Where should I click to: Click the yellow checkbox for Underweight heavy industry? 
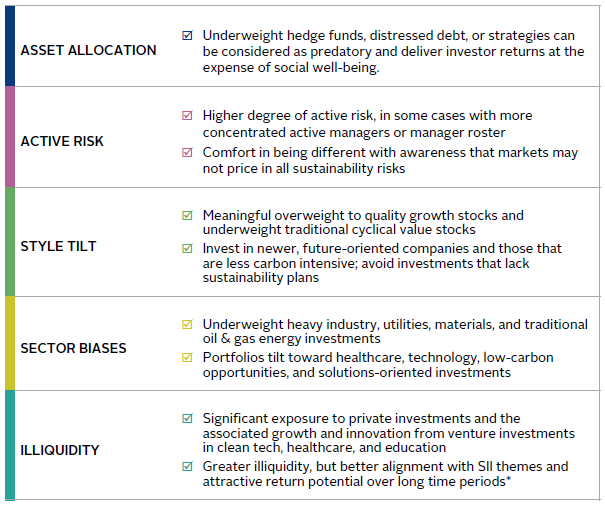point(187,324)
